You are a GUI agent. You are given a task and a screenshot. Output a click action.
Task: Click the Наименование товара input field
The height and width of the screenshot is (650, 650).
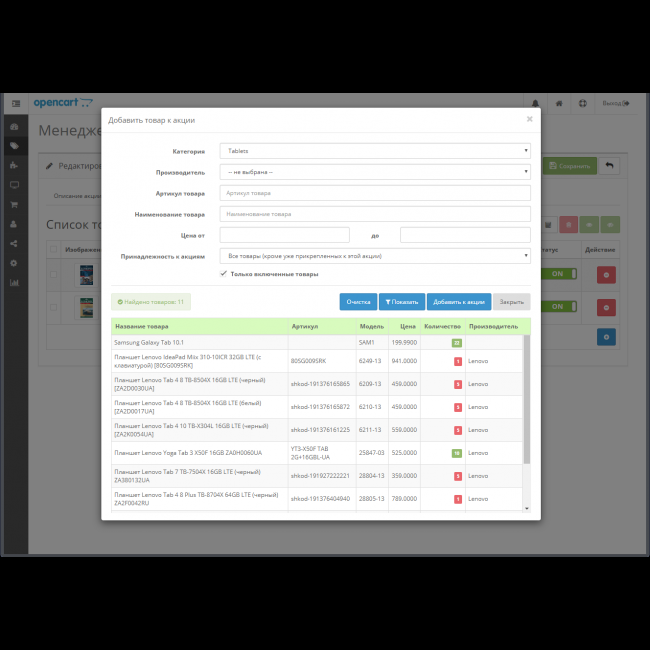(x=374, y=214)
